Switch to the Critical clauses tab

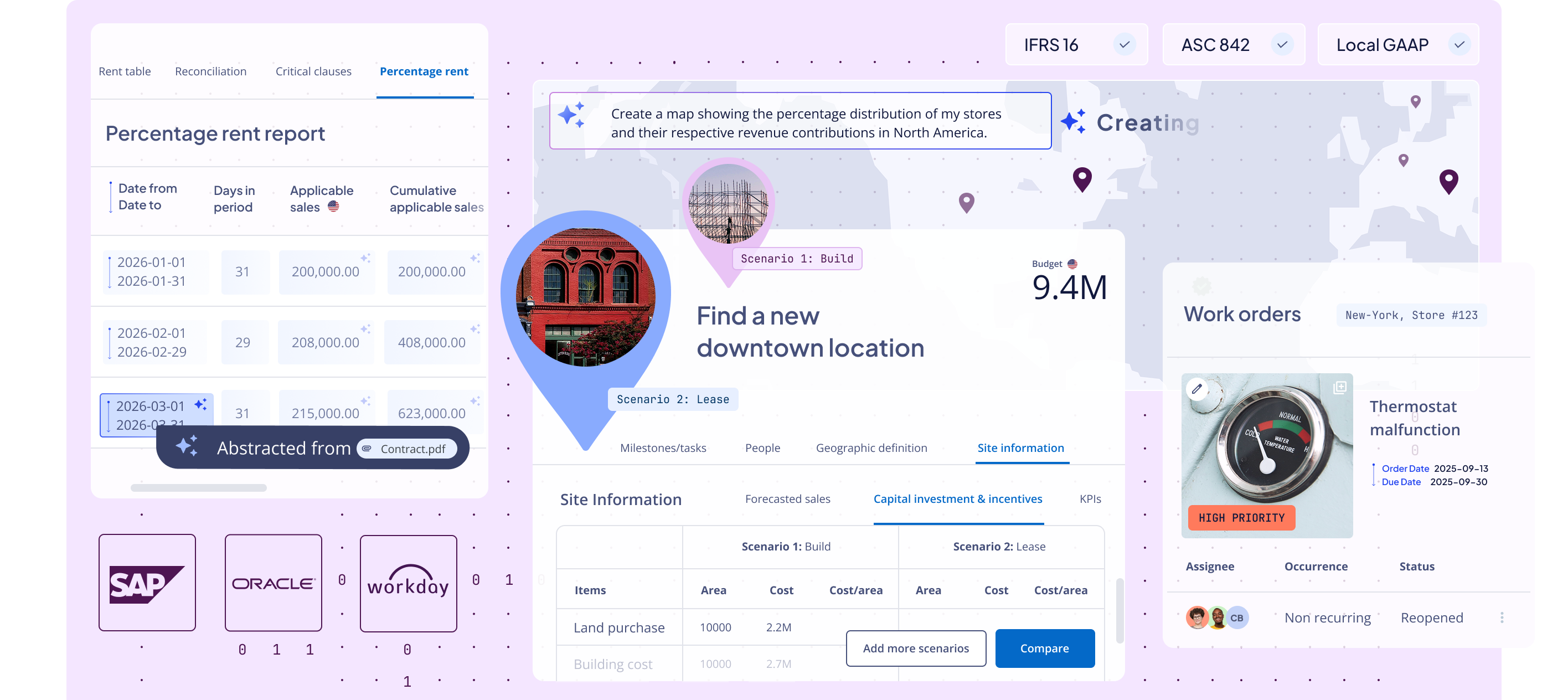pyautogui.click(x=313, y=71)
